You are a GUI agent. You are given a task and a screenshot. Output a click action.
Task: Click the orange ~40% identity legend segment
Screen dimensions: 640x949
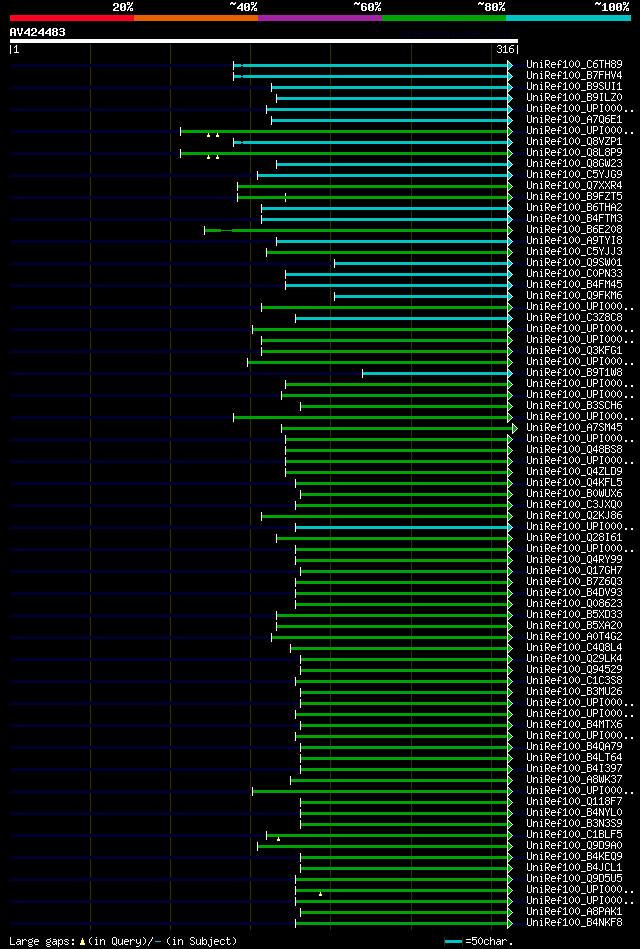(x=196, y=18)
